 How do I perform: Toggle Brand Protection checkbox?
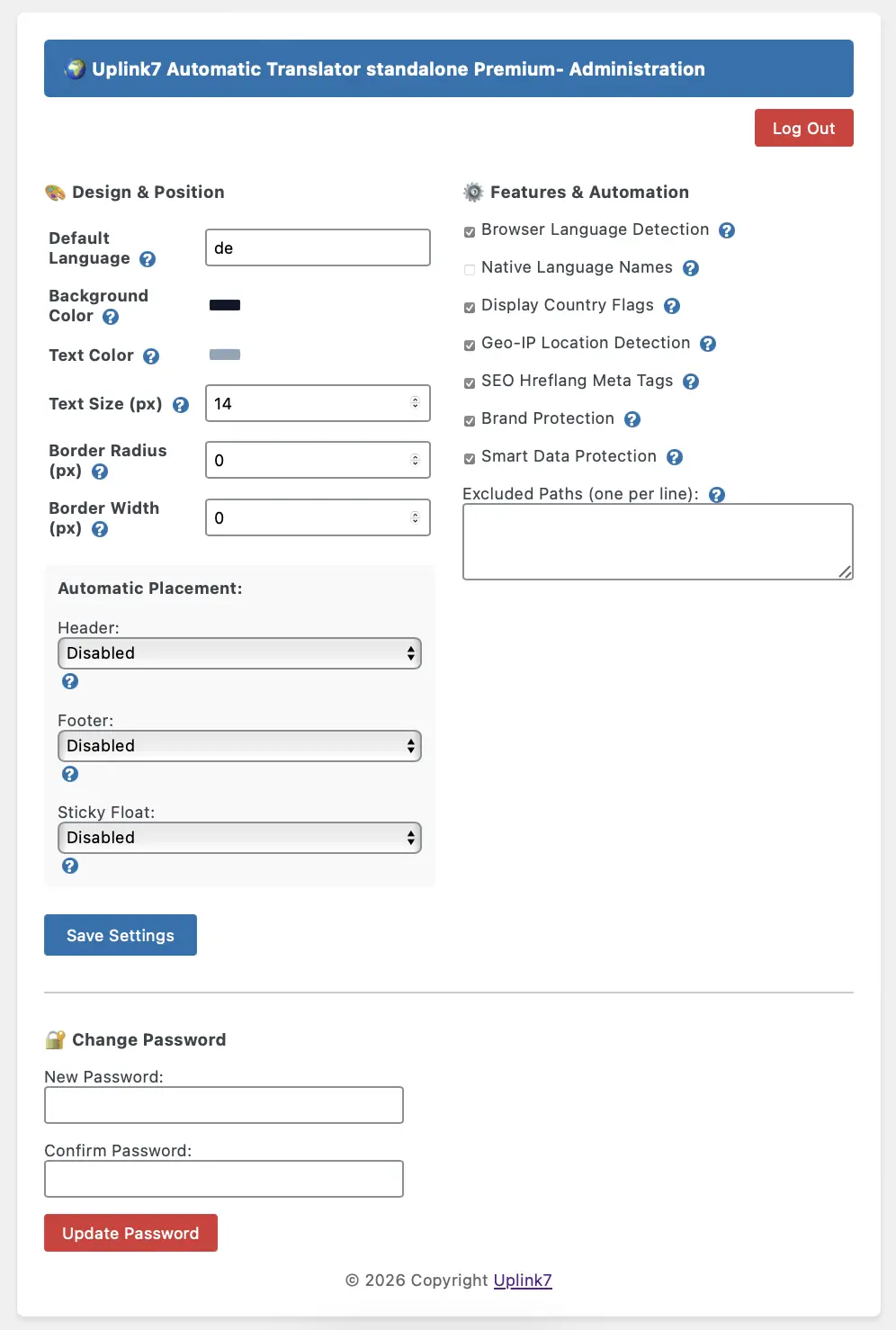coord(470,421)
